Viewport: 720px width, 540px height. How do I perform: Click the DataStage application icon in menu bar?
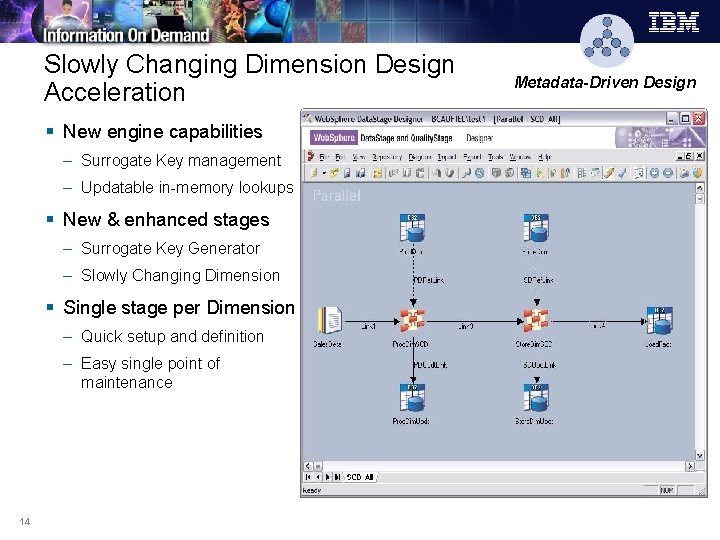click(311, 157)
